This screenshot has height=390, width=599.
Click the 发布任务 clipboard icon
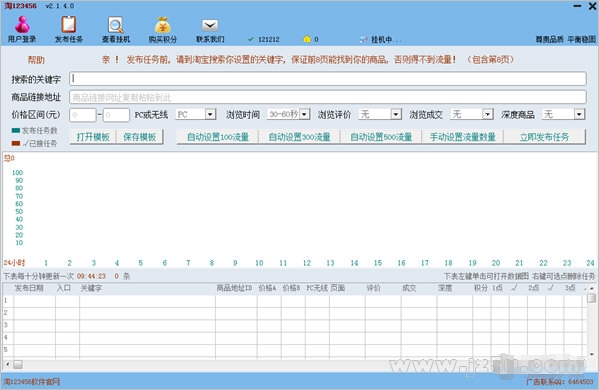tap(69, 29)
